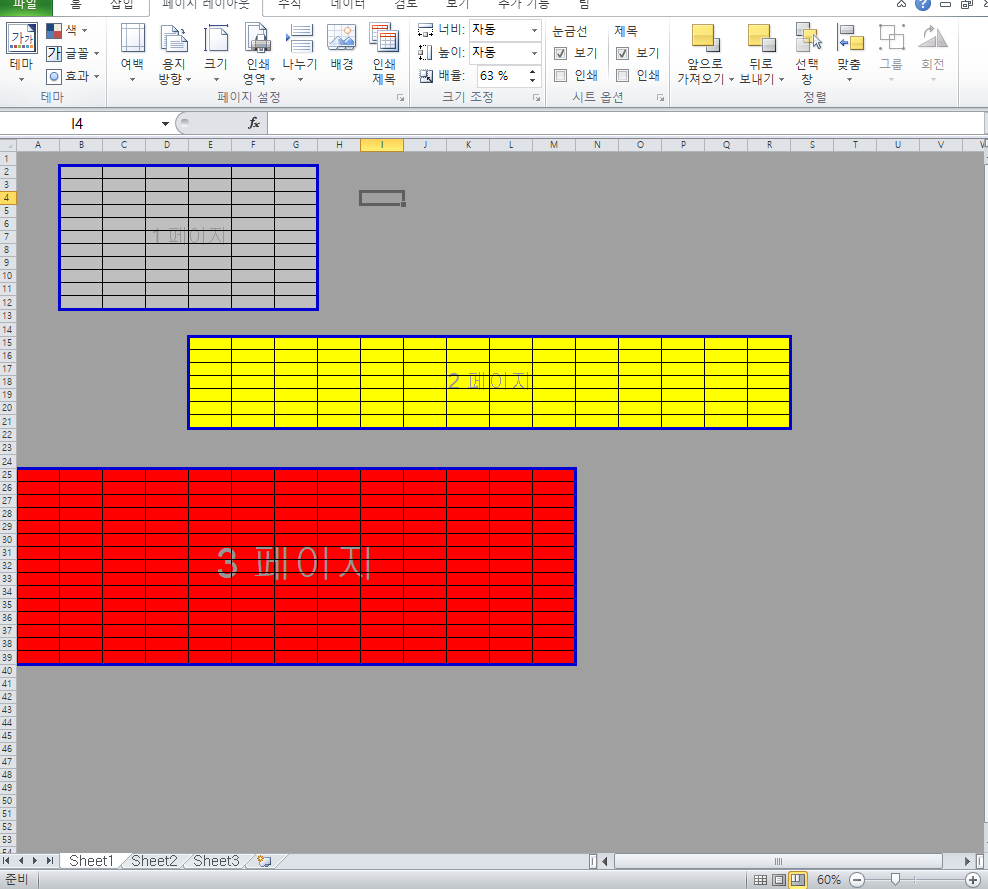The width and height of the screenshot is (988, 889).
Task: Open the 테마 themes gallery
Action: pos(21,53)
